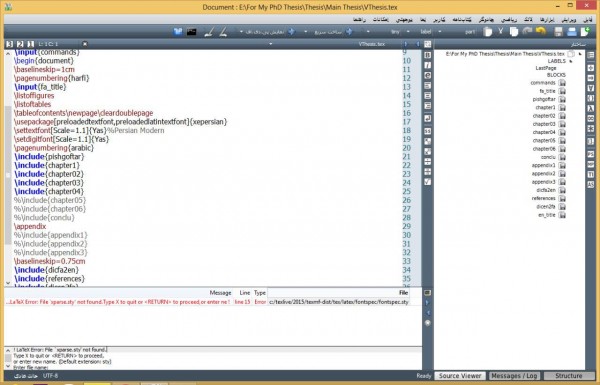Open the PS (pstricks) commands panel
Image resolution: width=600 pixels, height=385 pixels.
pyautogui.click(x=590, y=154)
